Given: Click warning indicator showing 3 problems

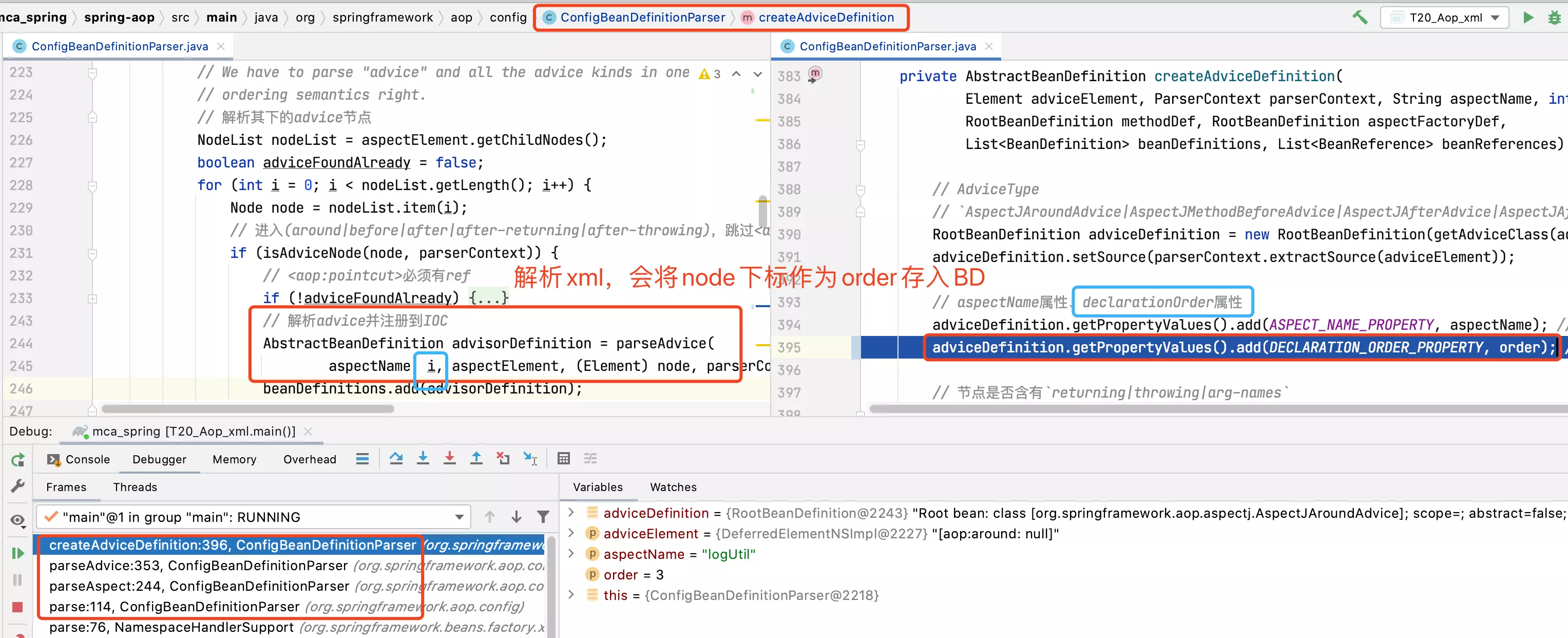Looking at the screenshot, I should click(710, 73).
